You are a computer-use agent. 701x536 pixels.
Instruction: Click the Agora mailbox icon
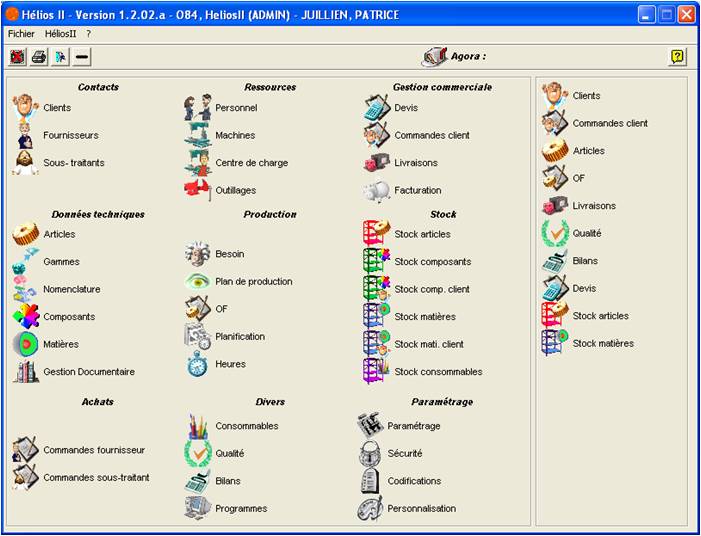coord(434,57)
